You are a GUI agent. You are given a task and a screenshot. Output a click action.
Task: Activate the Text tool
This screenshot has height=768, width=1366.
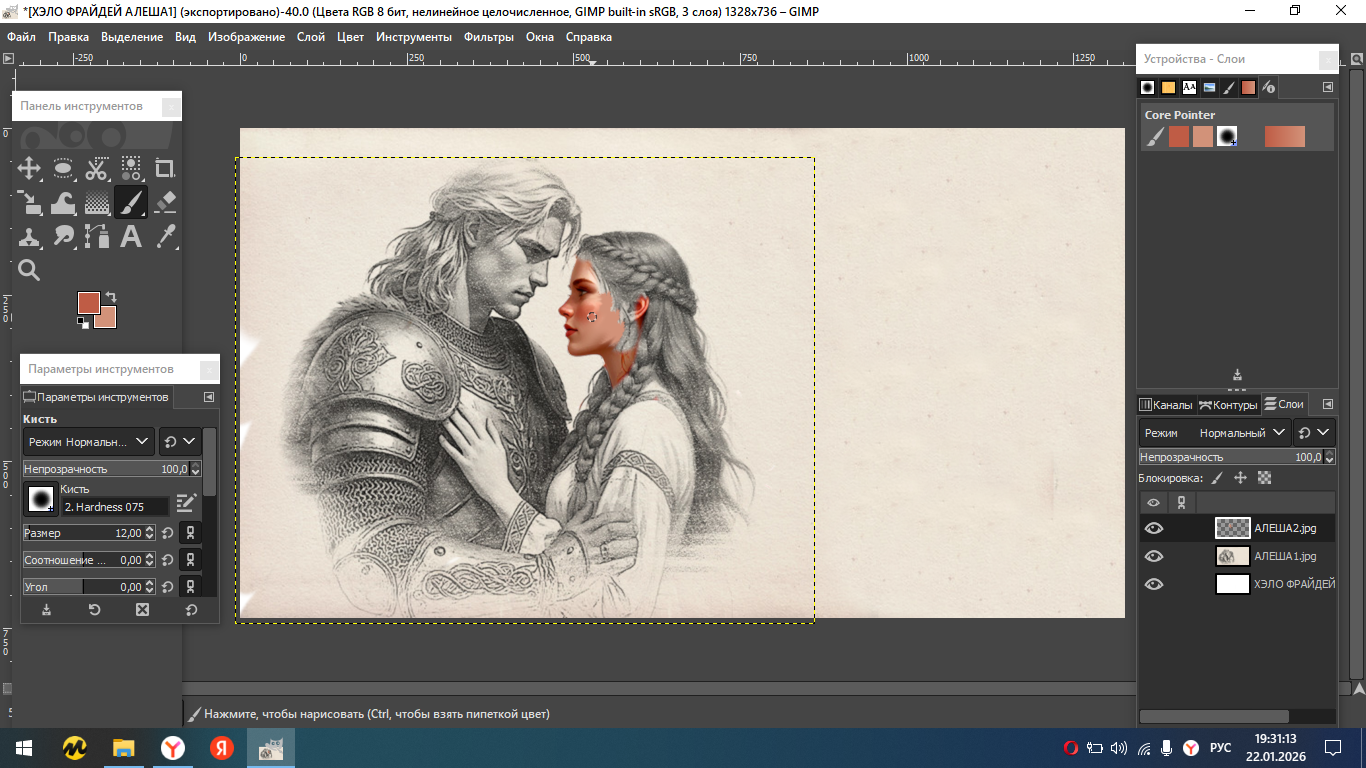[x=131, y=236]
